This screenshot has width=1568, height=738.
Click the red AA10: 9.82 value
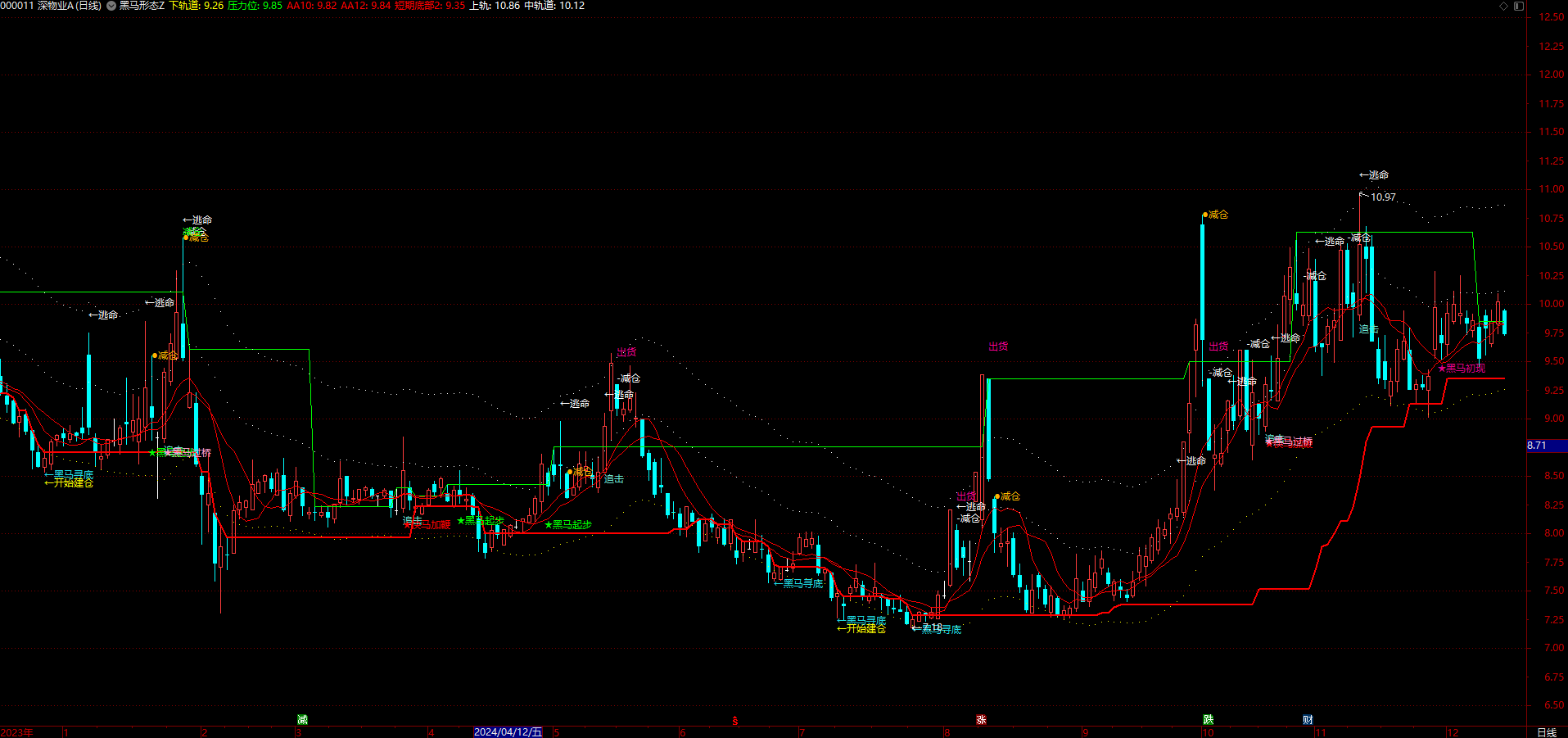tap(311, 6)
